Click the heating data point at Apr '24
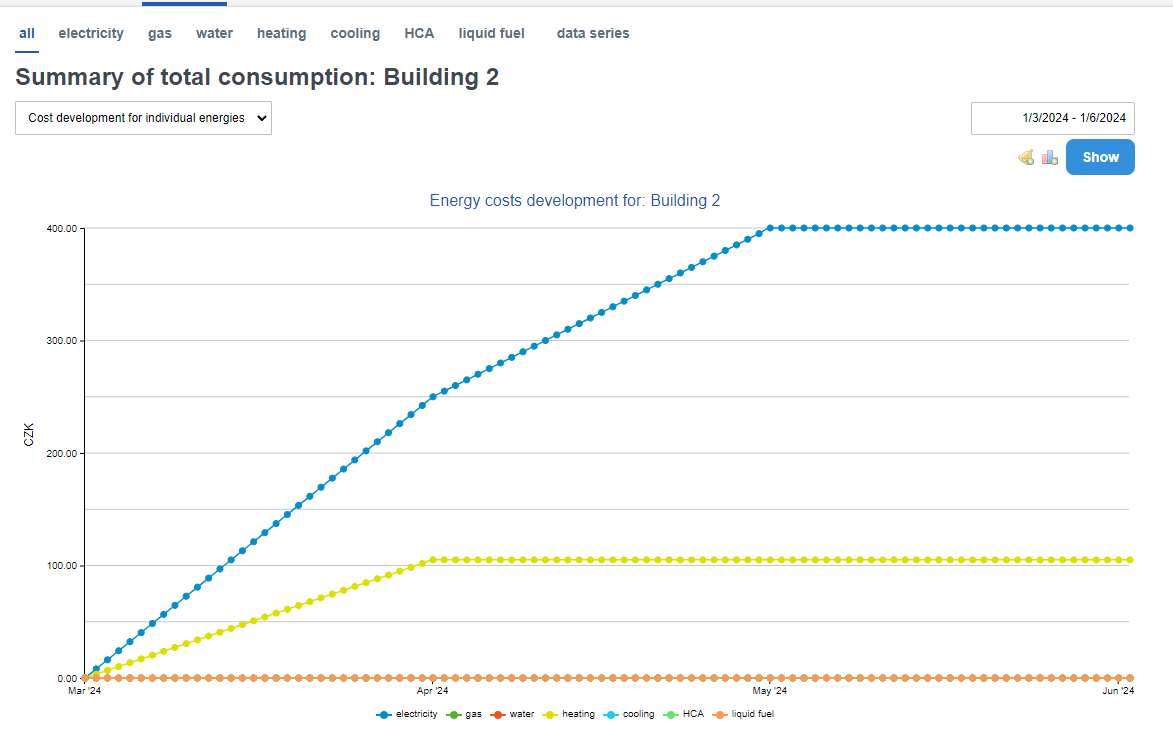This screenshot has height=729, width=1173. tap(432, 560)
